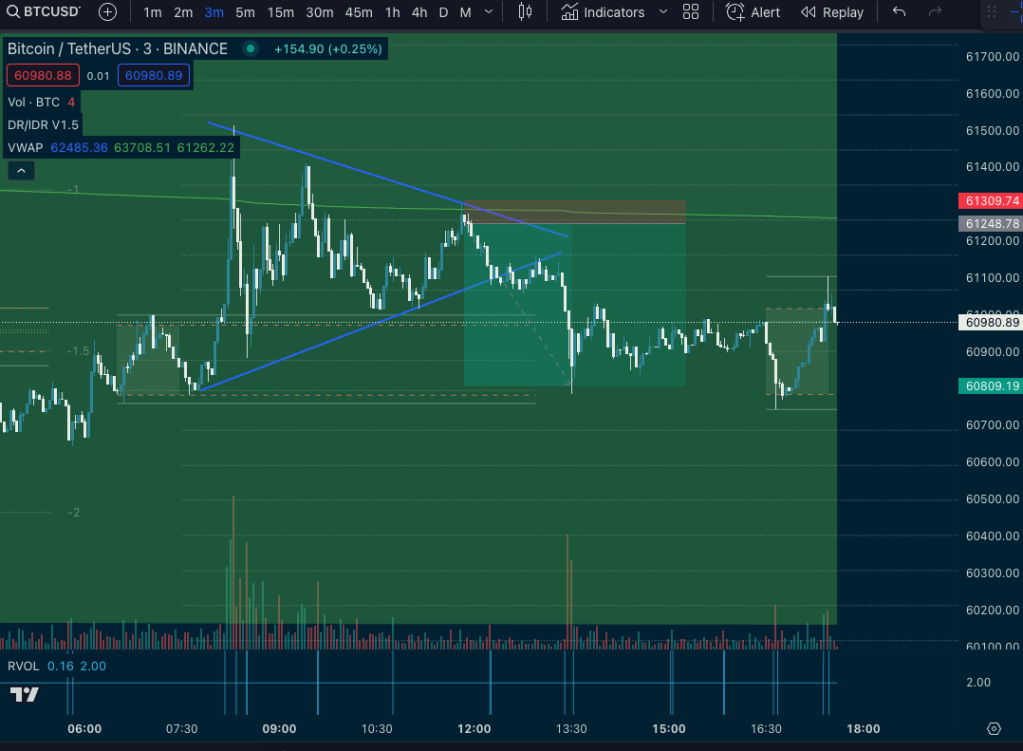Collapse the indicator legend with chevron
The height and width of the screenshot is (751, 1023).
click(x=22, y=171)
